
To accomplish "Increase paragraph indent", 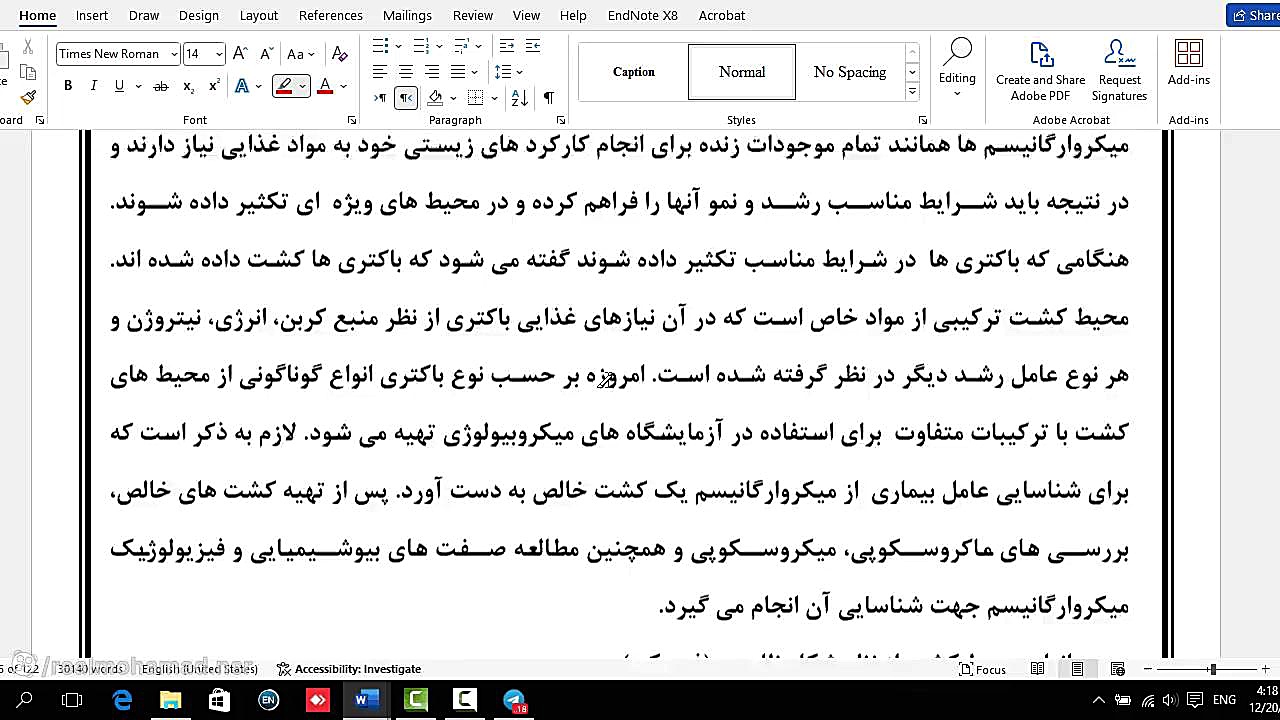I will 533,46.
